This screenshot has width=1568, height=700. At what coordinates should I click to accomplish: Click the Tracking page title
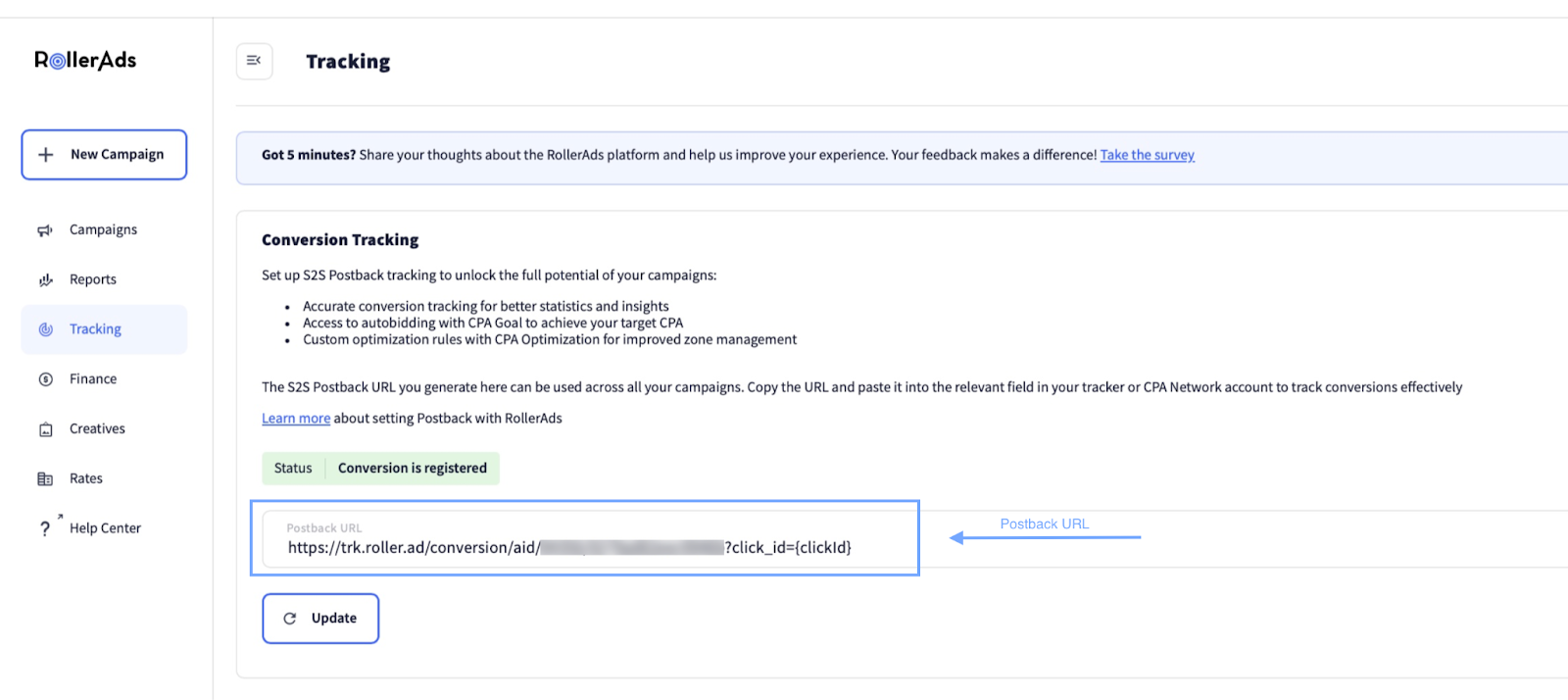tap(348, 62)
